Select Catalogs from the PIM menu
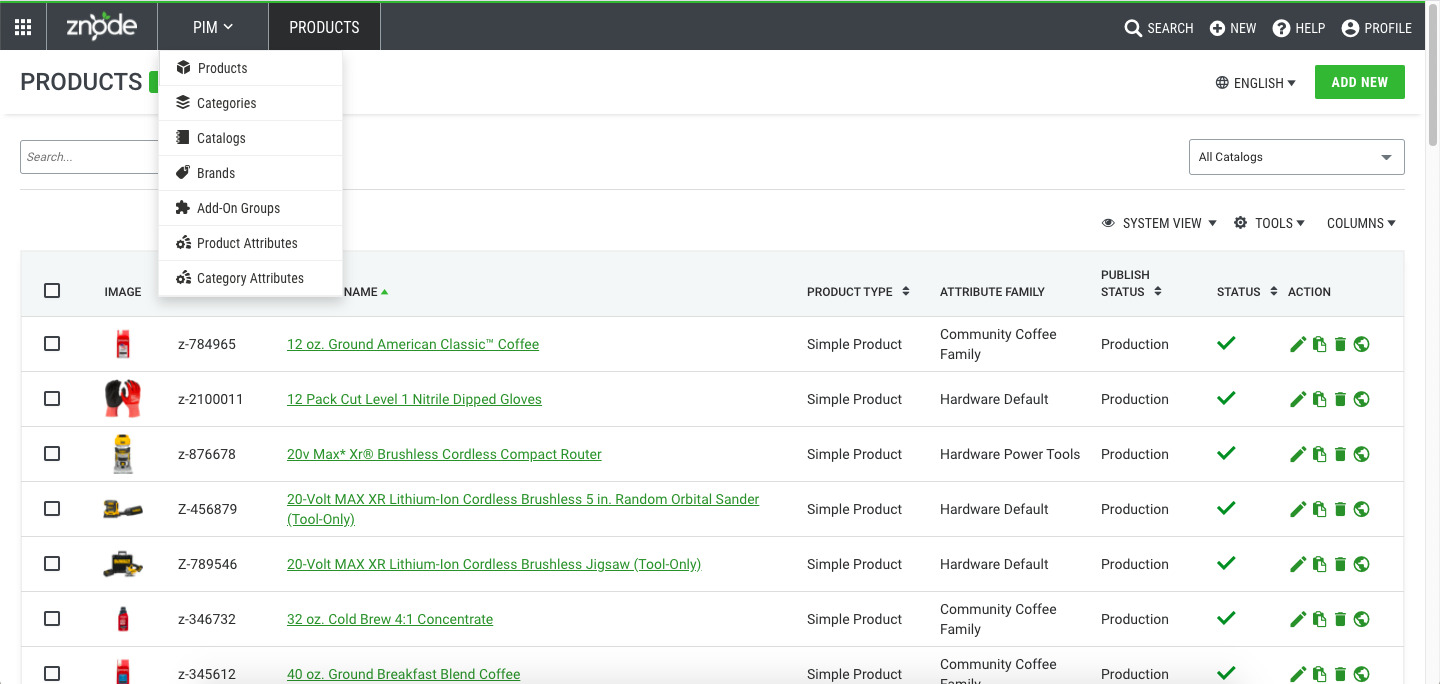Screen dimensions: 1440x684 click(x=221, y=138)
